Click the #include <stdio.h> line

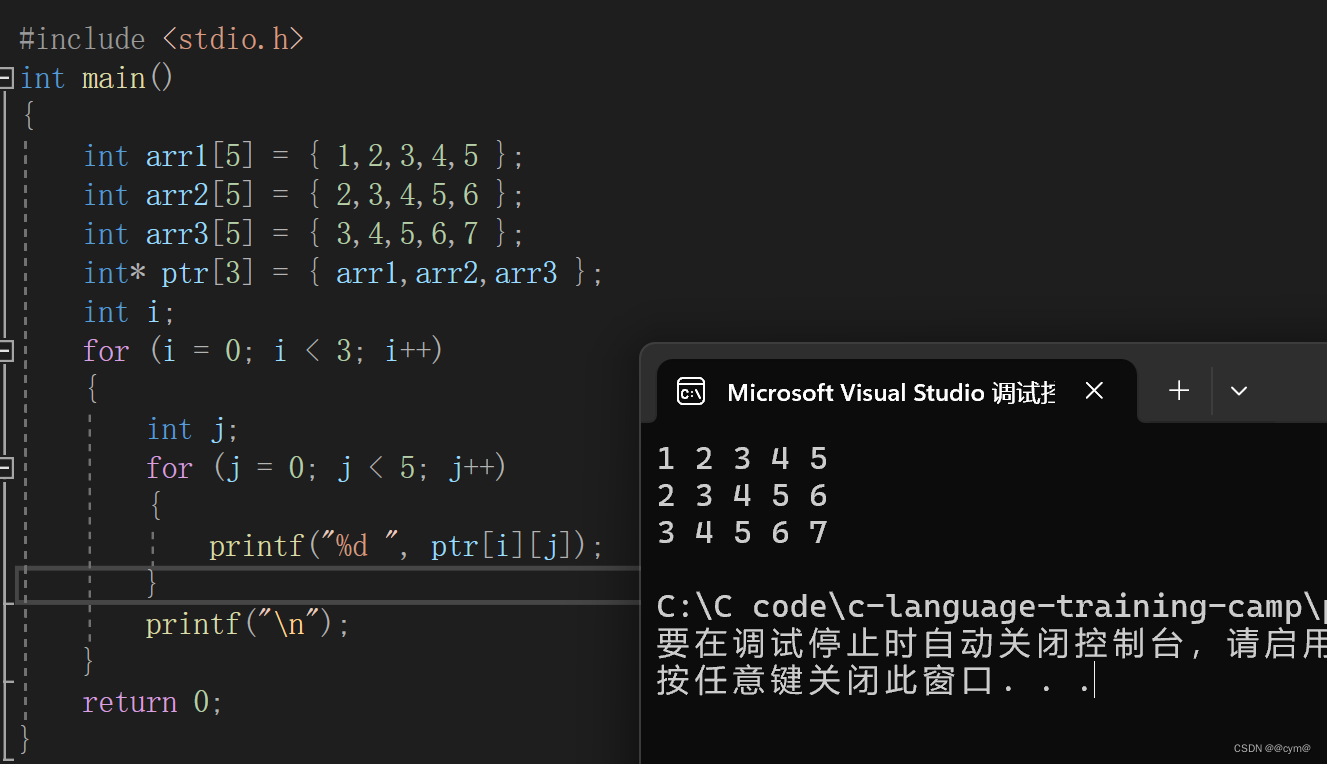pyautogui.click(x=161, y=39)
